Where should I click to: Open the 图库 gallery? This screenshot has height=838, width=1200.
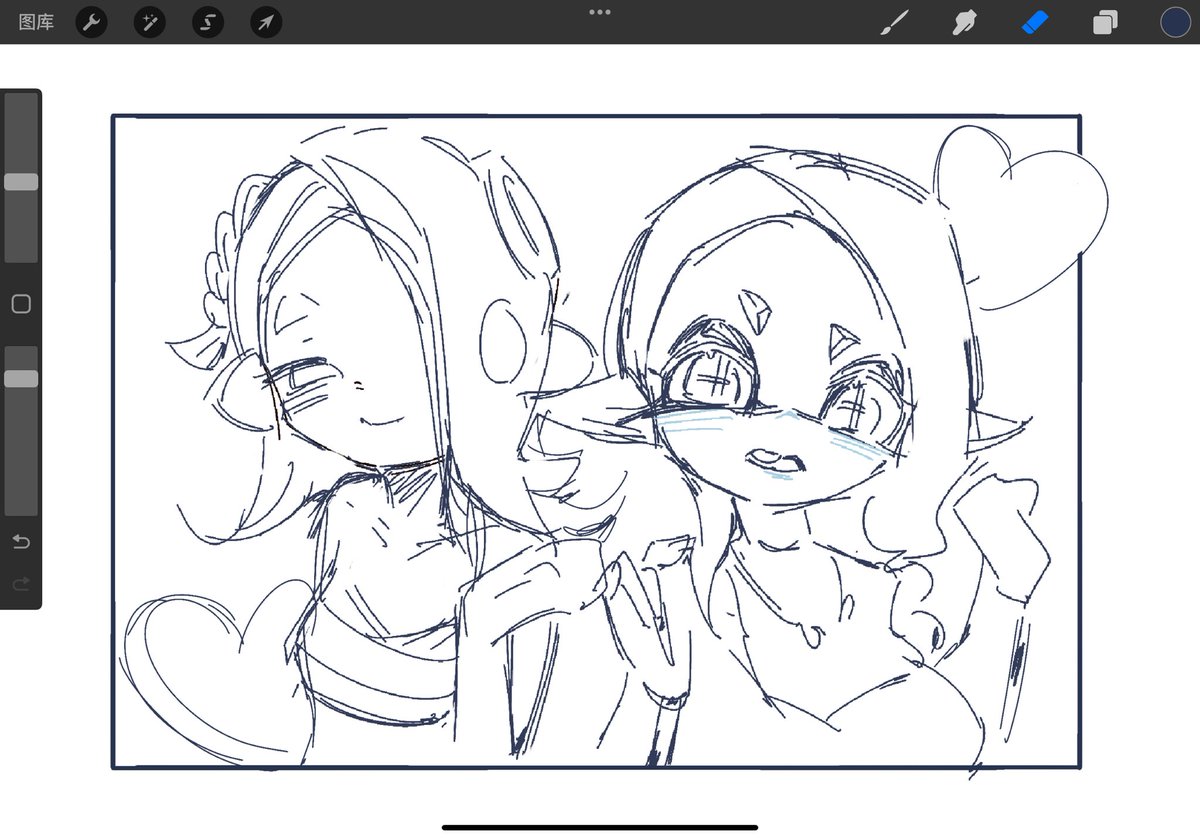pos(36,22)
